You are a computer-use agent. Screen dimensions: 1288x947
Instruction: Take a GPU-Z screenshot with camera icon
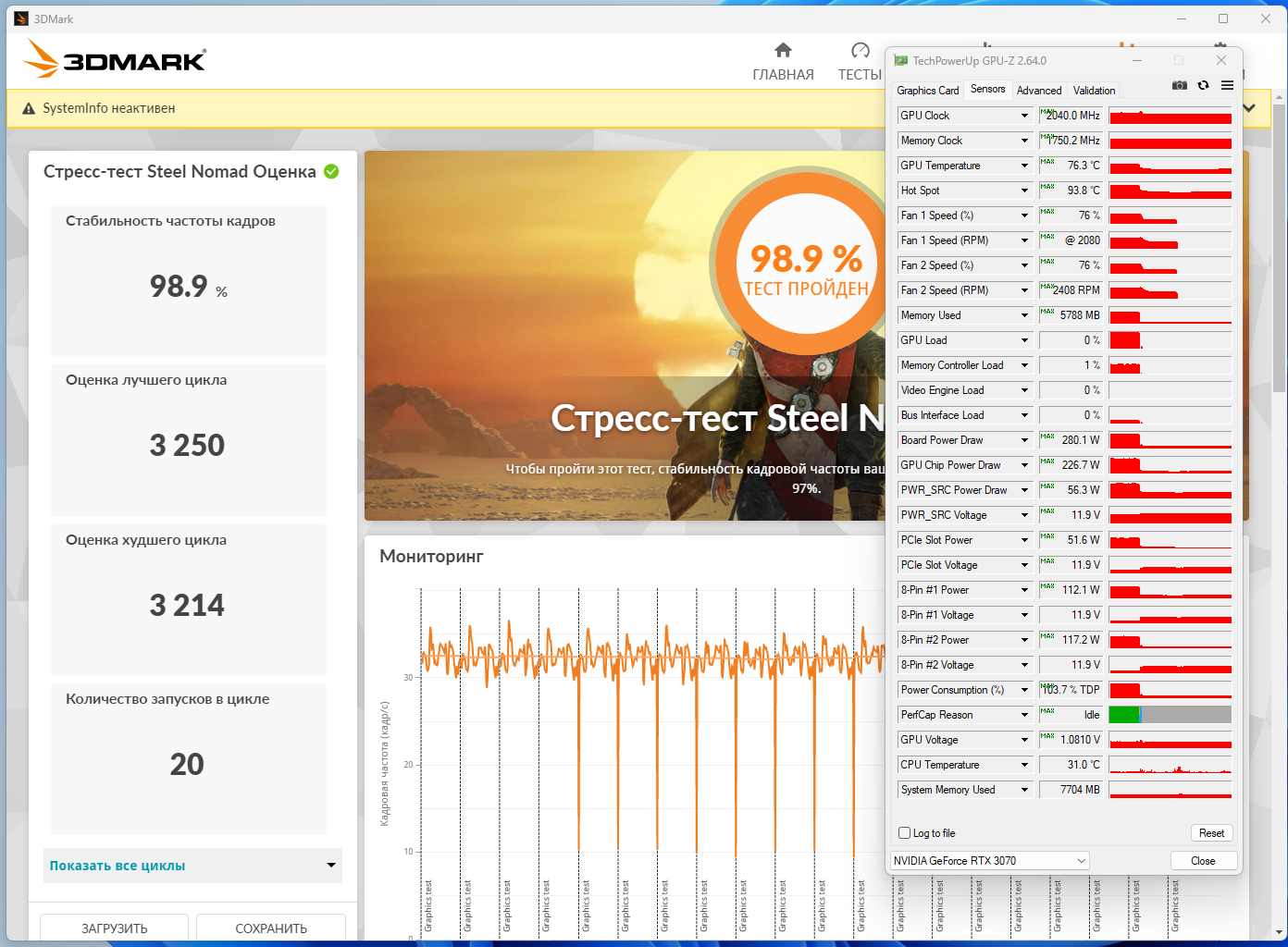[x=1180, y=85]
